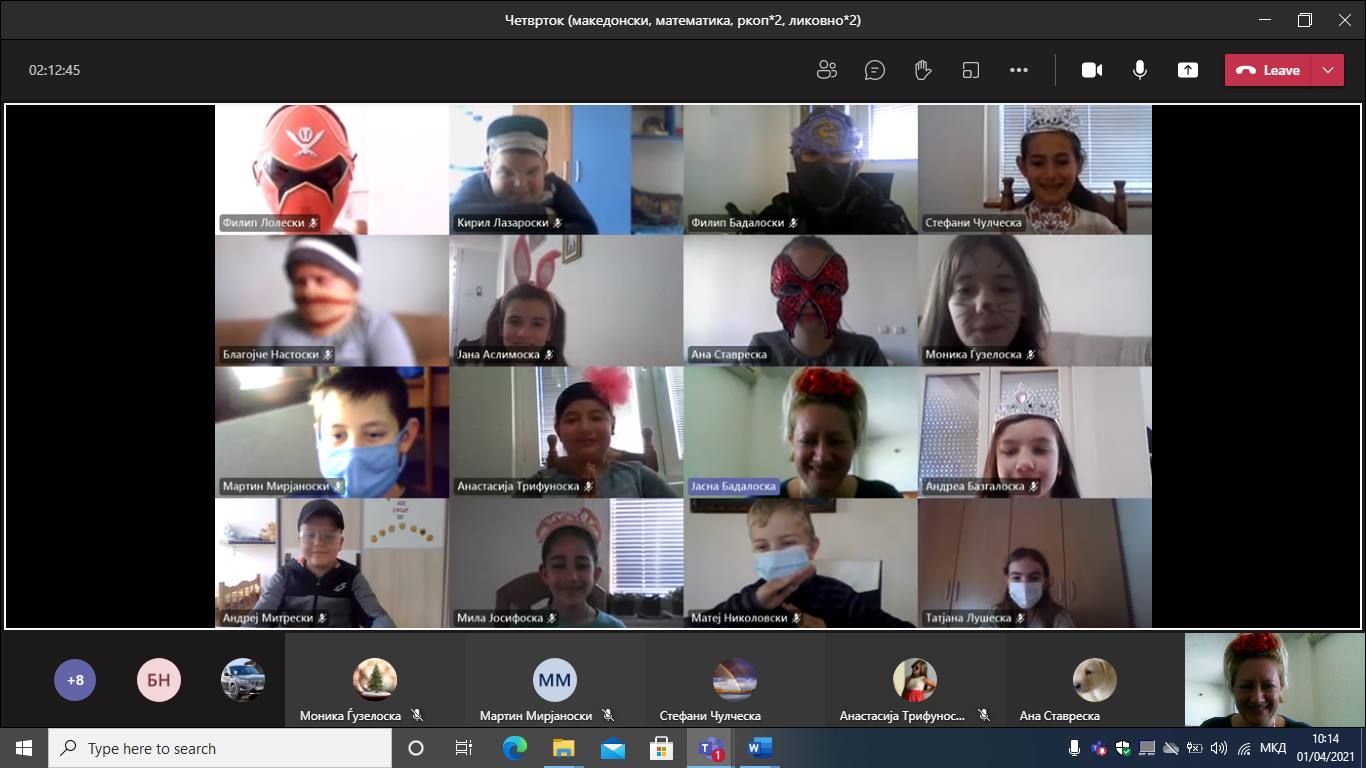1366x768 pixels.
Task: Mute the microphone
Action: 1139,70
